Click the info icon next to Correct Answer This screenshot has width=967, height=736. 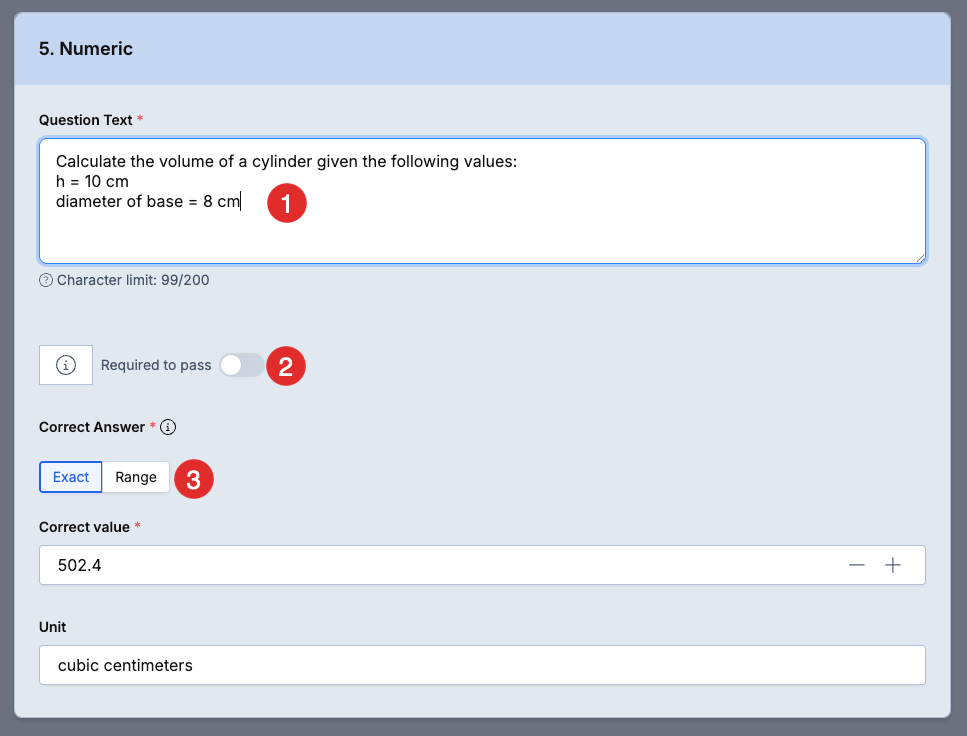click(x=168, y=427)
